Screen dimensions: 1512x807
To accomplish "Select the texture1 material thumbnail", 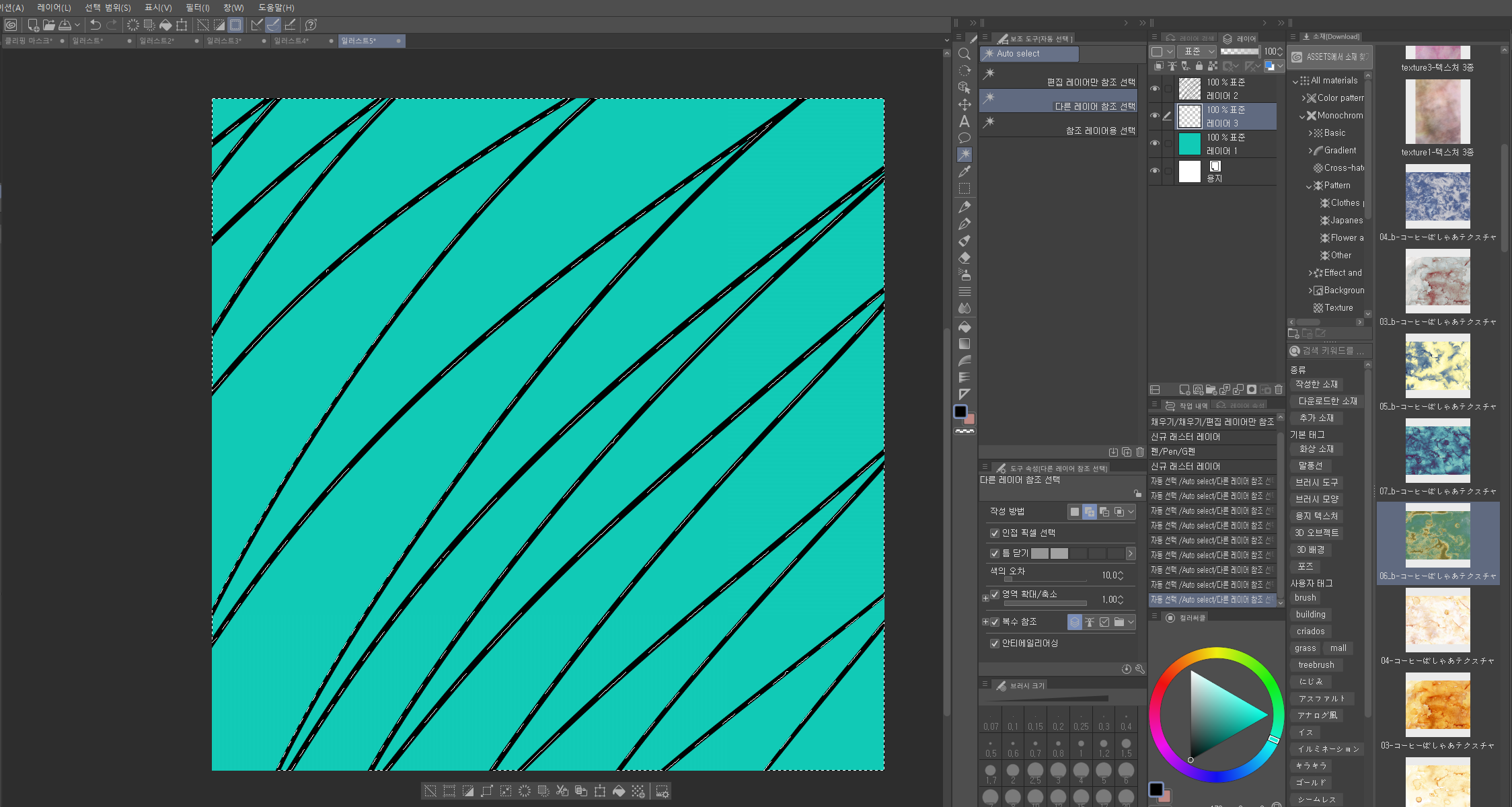I will pos(1437,111).
